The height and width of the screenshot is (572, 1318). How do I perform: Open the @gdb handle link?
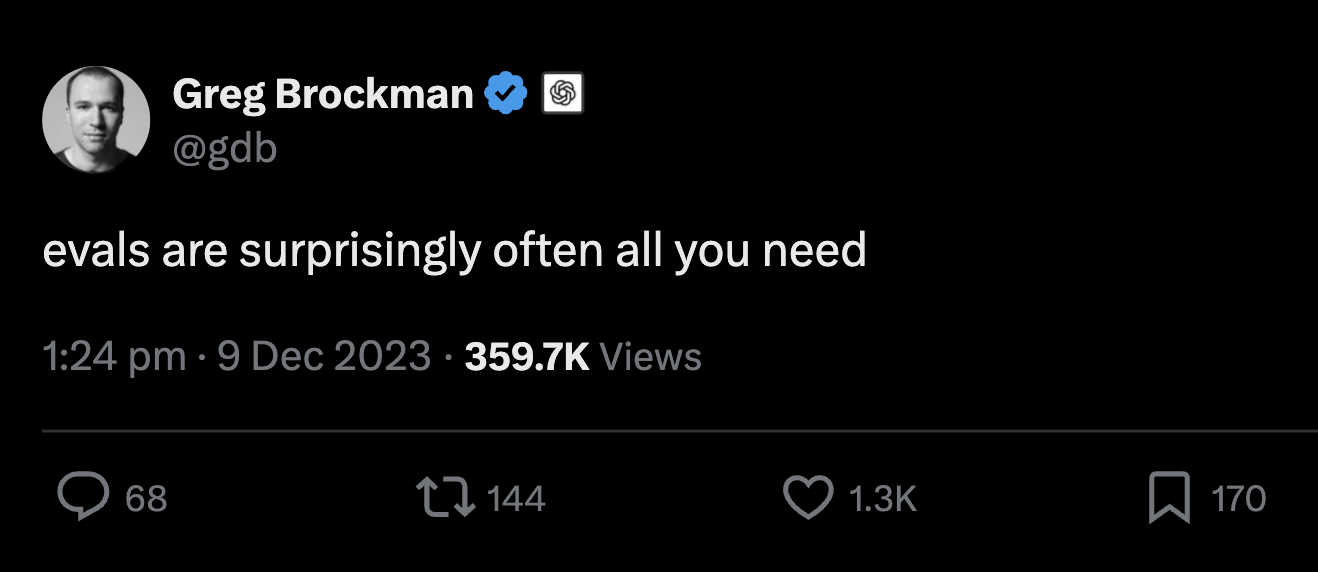(x=224, y=148)
